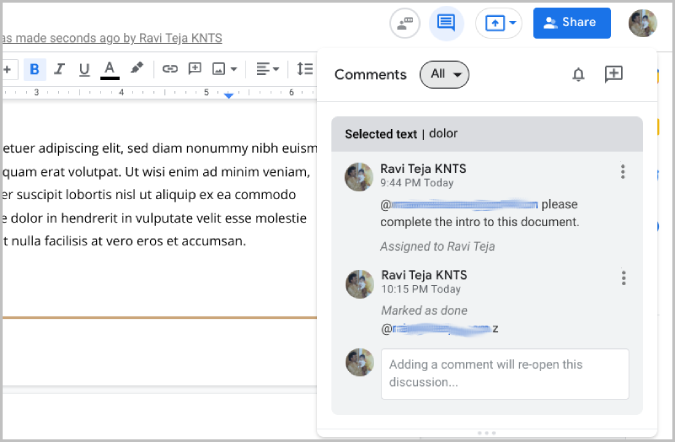Toggle bold formatting in toolbar
Image resolution: width=675 pixels, height=442 pixels.
pos(35,69)
